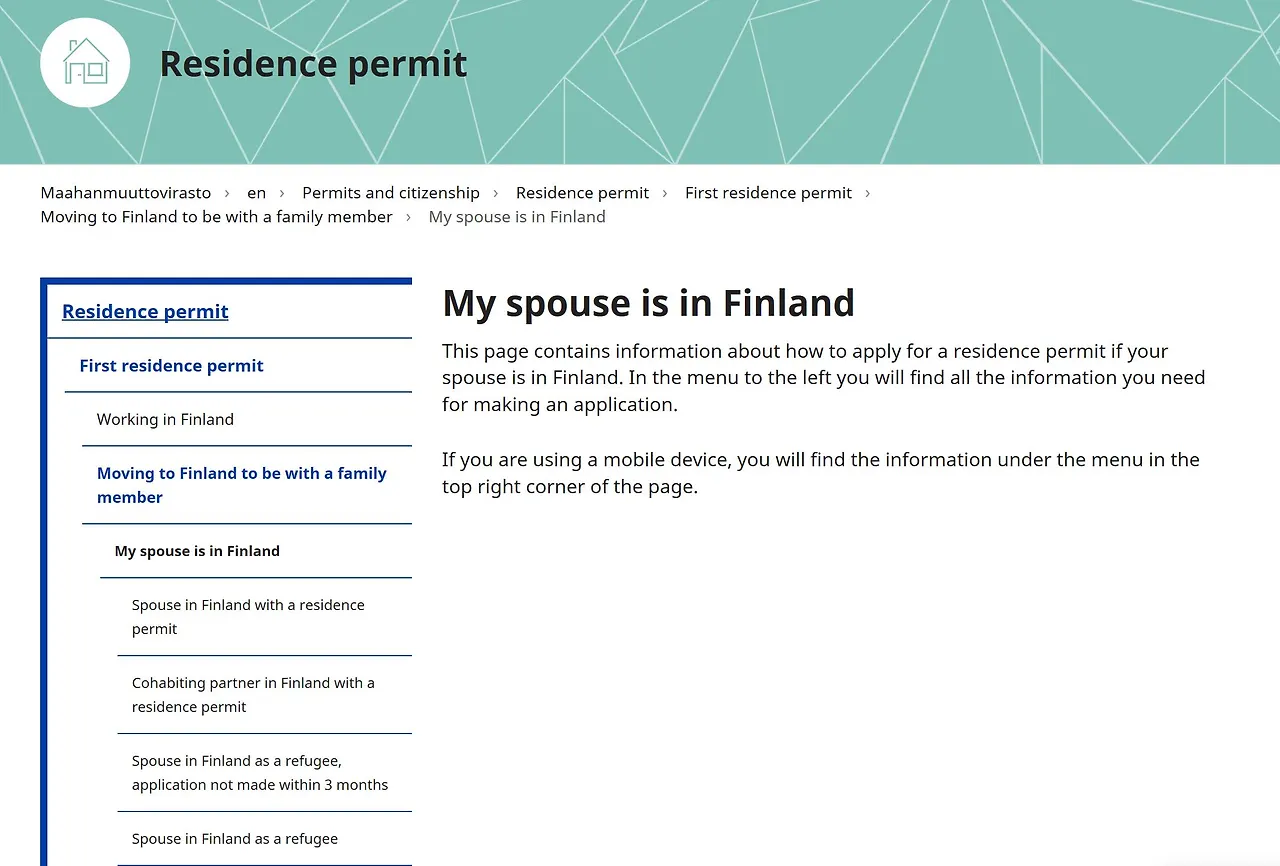The image size is (1280, 866).
Task: Expand 'Moving to Finland to be with a family member' menu item
Action: [242, 485]
